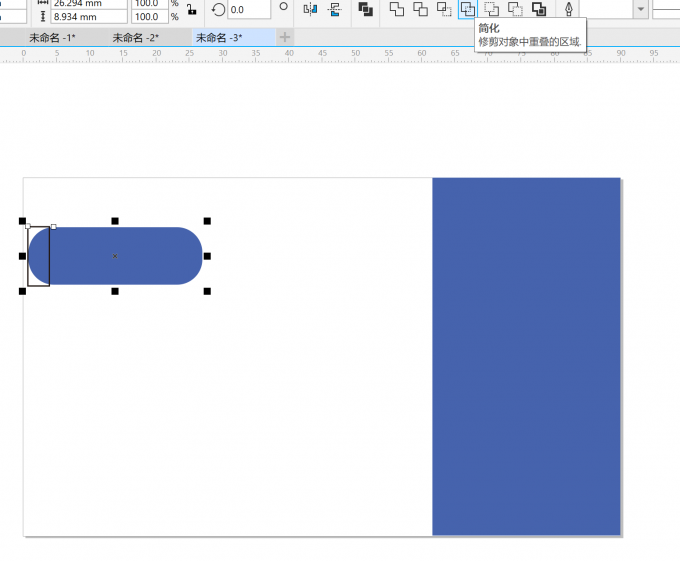
Task: Click the Intersect shapes icon
Action: pos(444,9)
